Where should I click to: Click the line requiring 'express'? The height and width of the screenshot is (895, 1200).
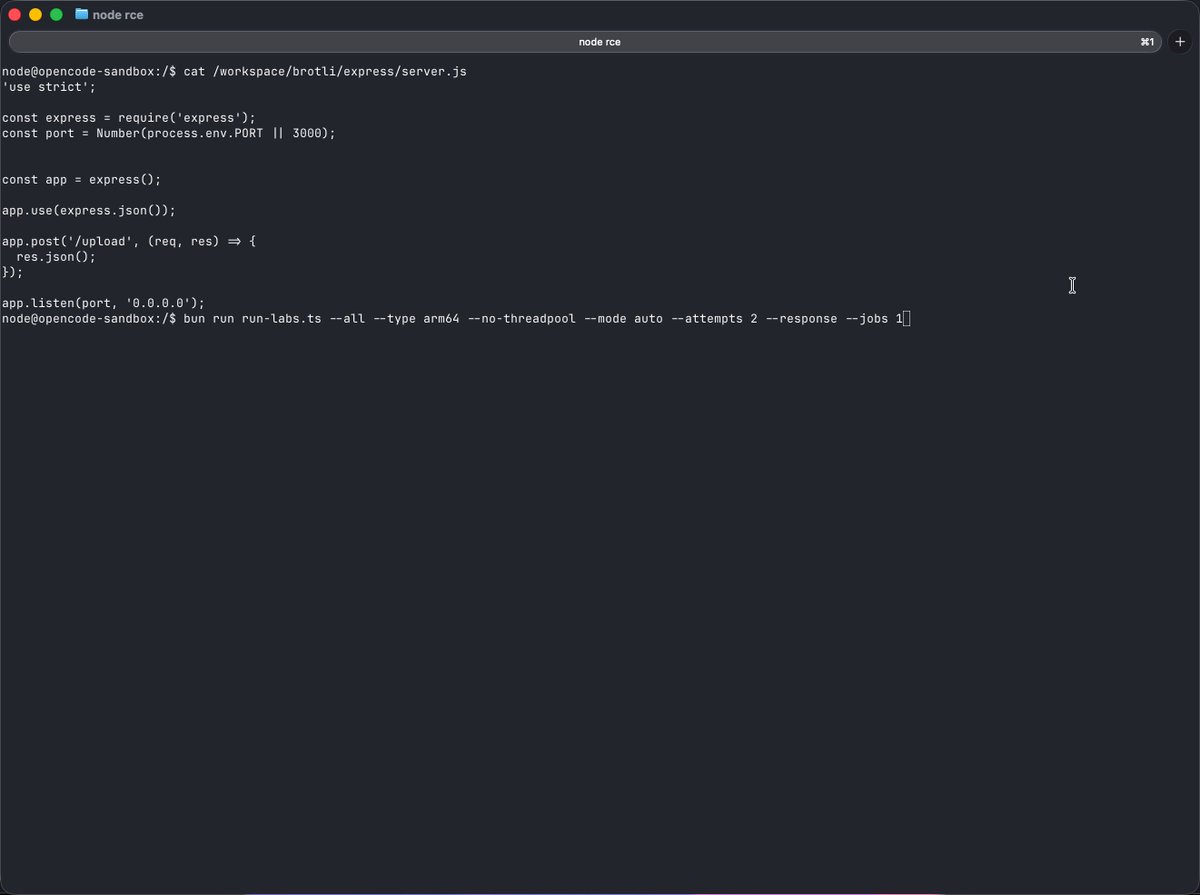(x=129, y=117)
